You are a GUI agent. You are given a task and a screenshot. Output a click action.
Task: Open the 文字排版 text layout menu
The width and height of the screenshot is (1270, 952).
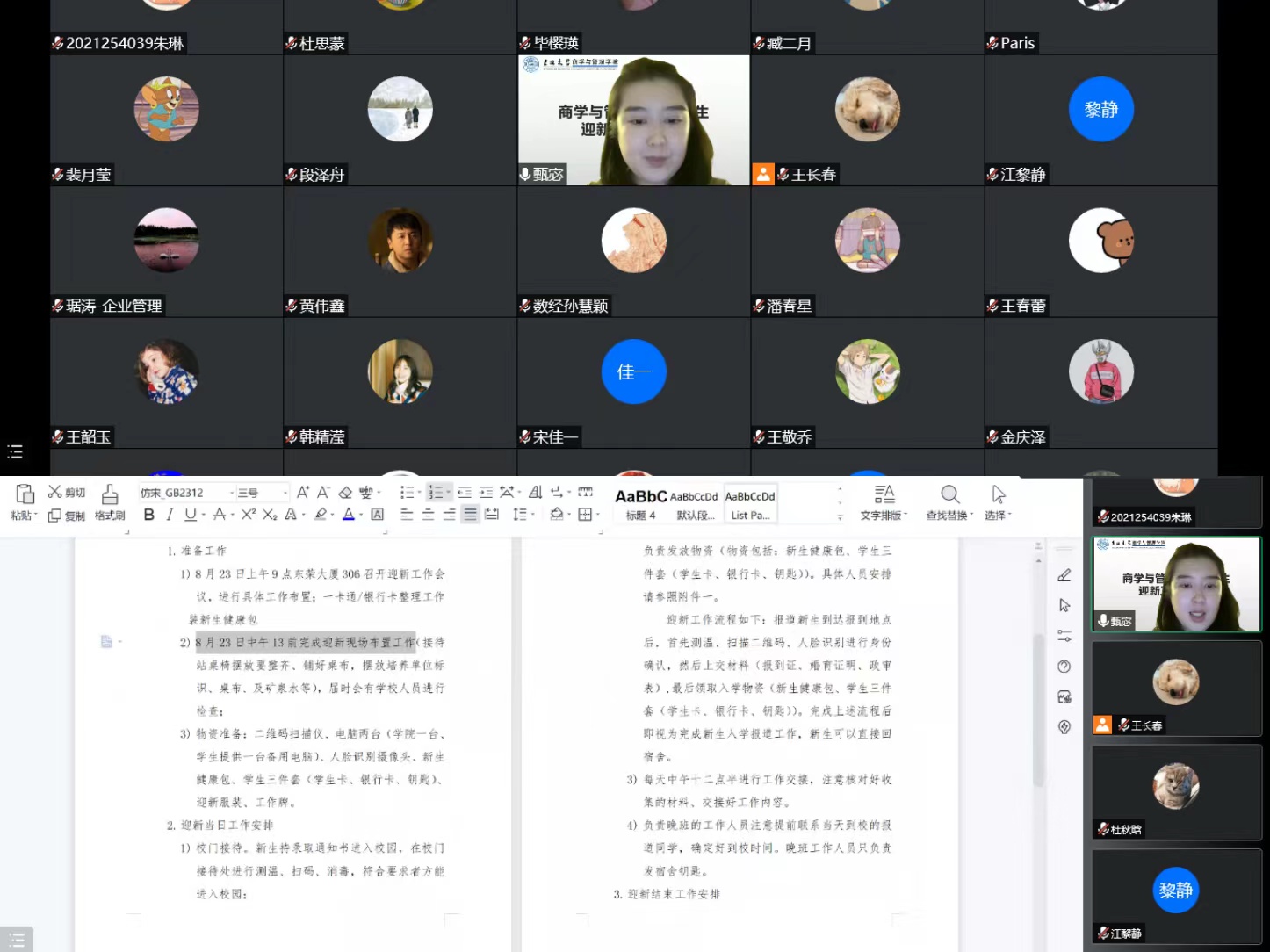(884, 502)
